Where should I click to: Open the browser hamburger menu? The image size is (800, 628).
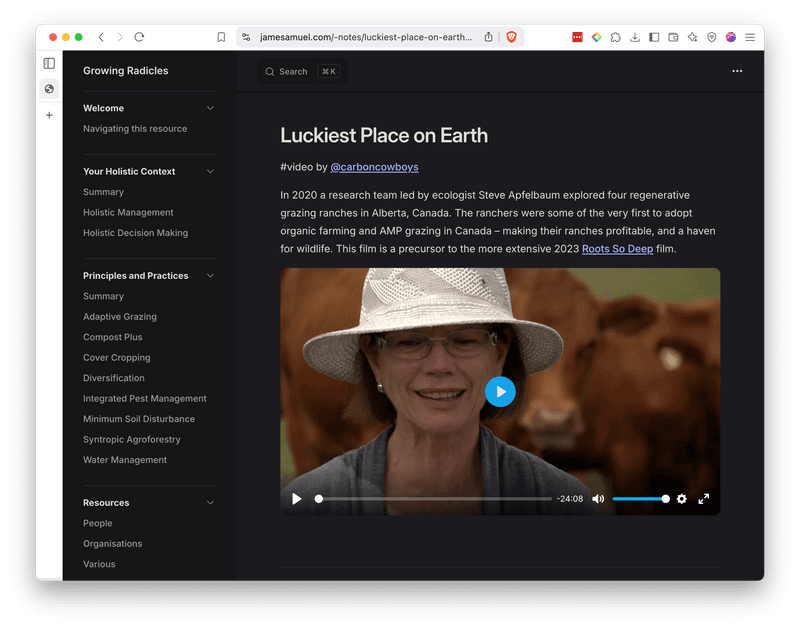[x=750, y=37]
